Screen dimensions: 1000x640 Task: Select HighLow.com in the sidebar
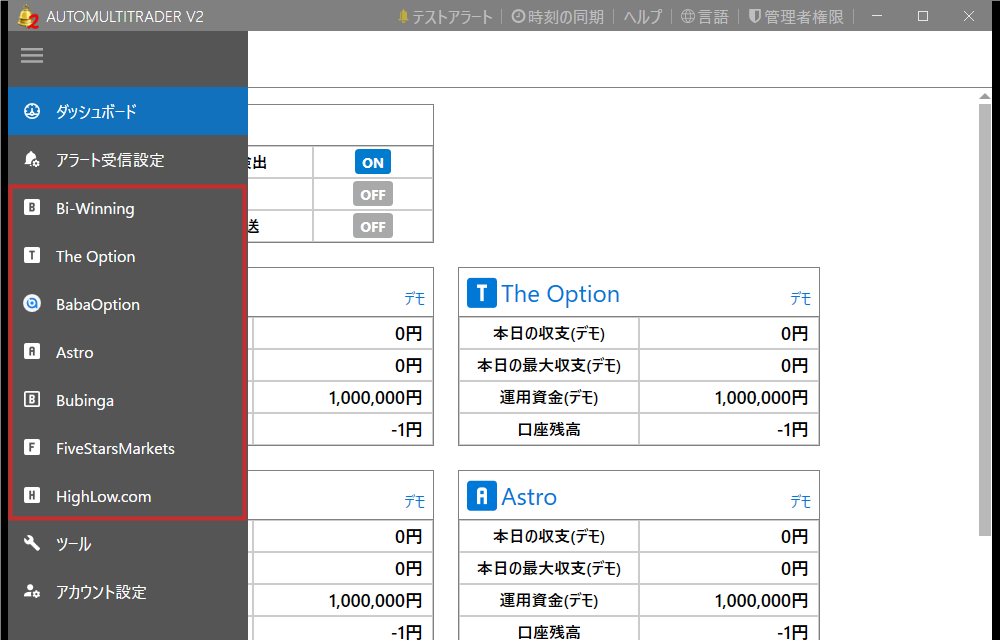pos(128,496)
